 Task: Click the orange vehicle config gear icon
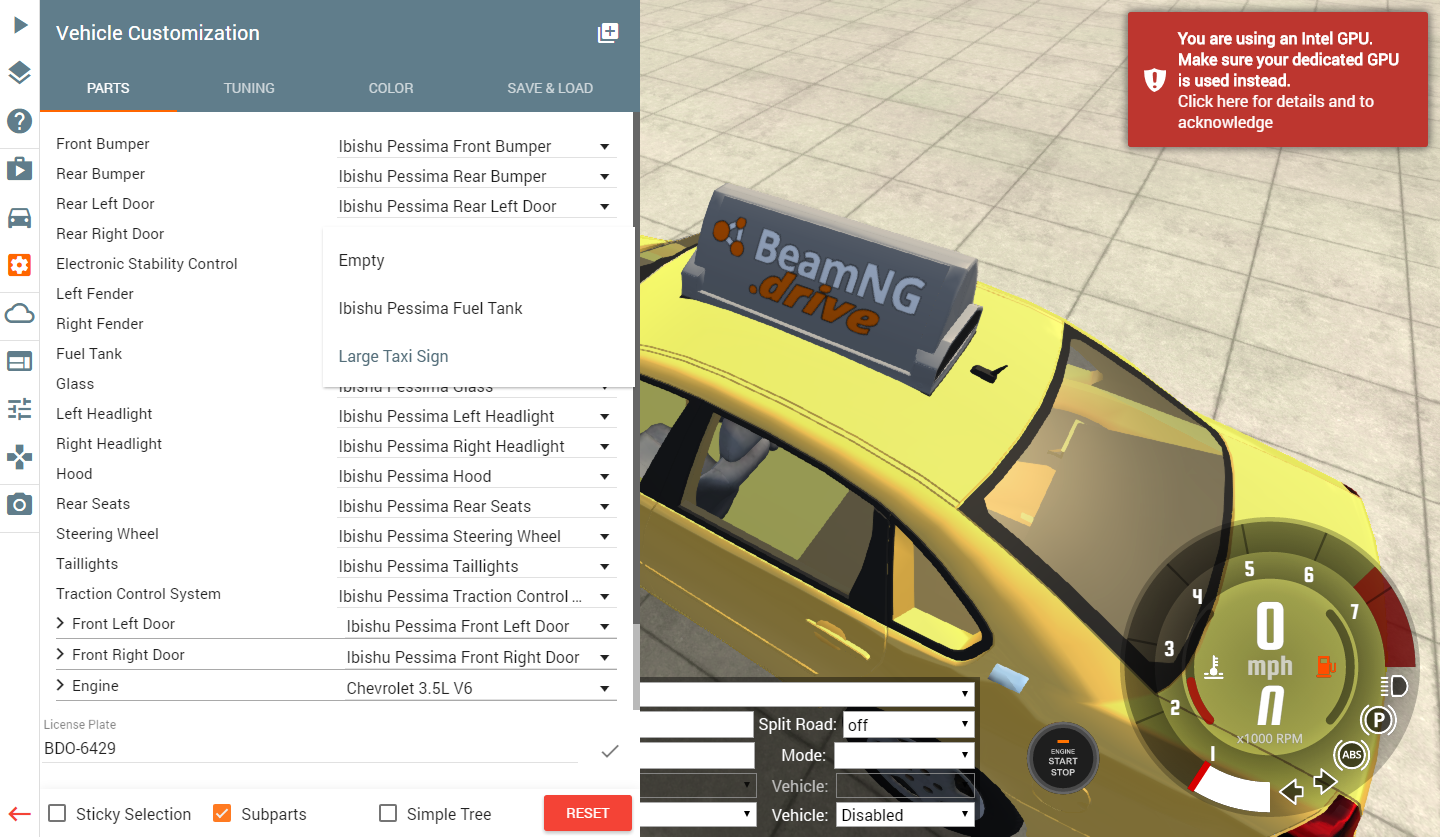(20, 265)
